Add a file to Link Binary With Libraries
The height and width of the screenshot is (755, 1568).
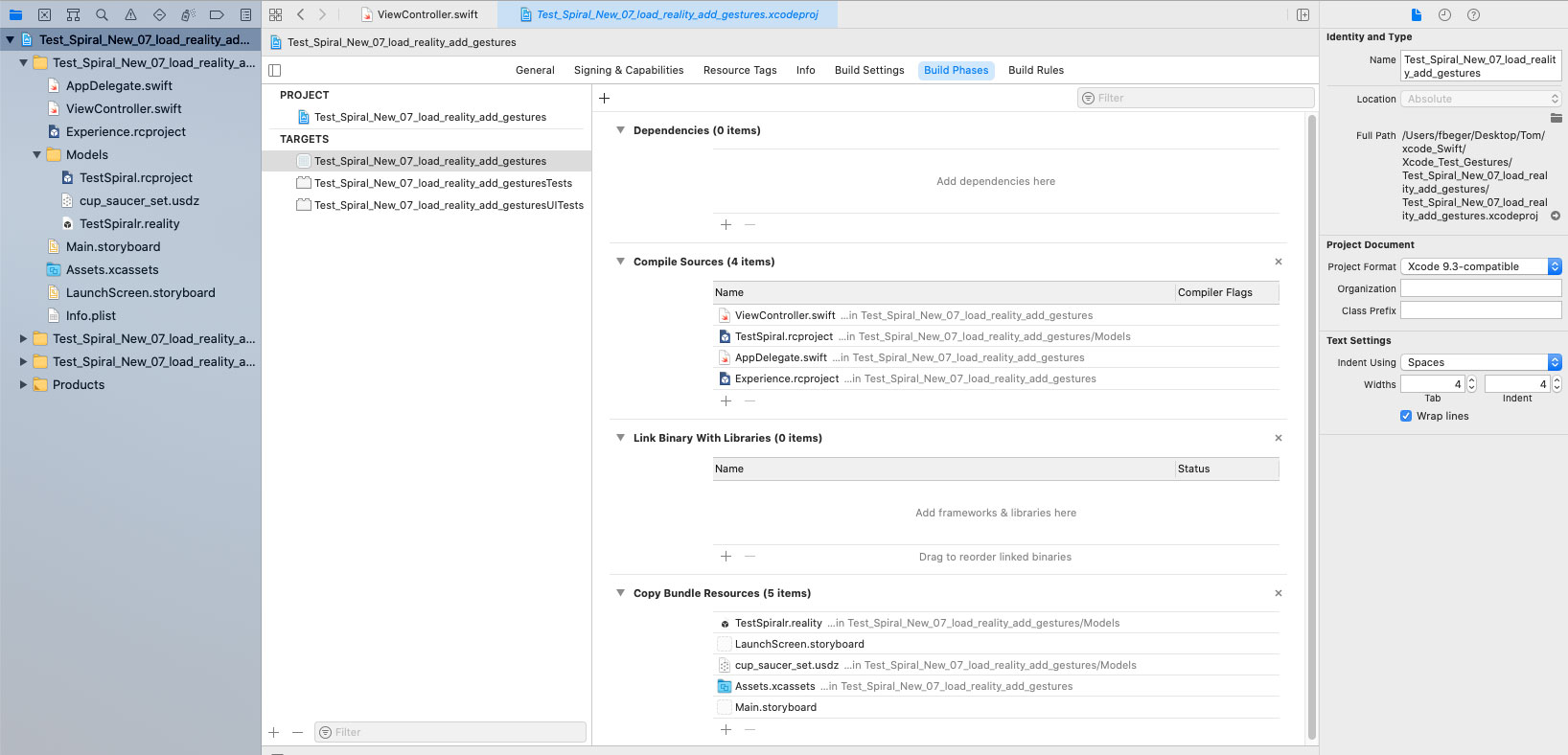[x=726, y=557]
